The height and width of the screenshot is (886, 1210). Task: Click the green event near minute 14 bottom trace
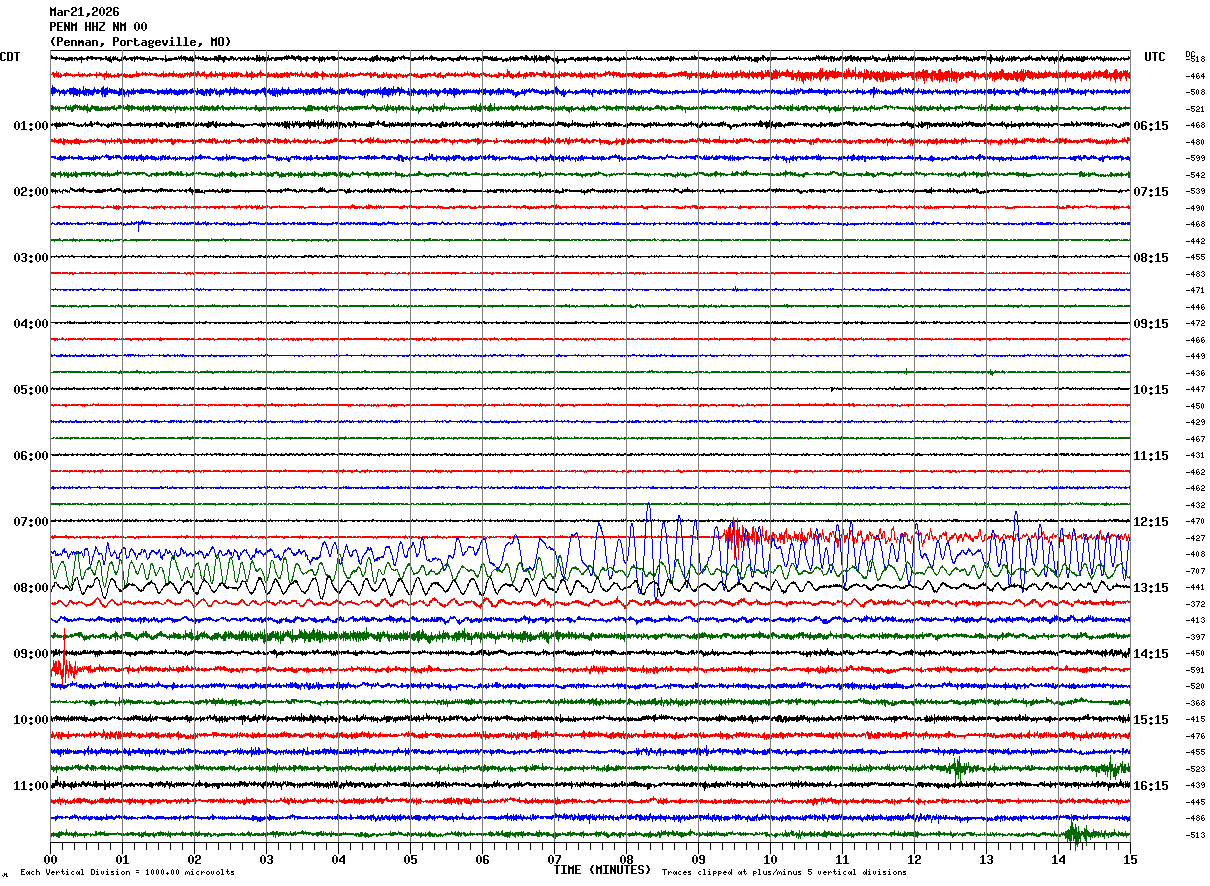(x=1077, y=833)
